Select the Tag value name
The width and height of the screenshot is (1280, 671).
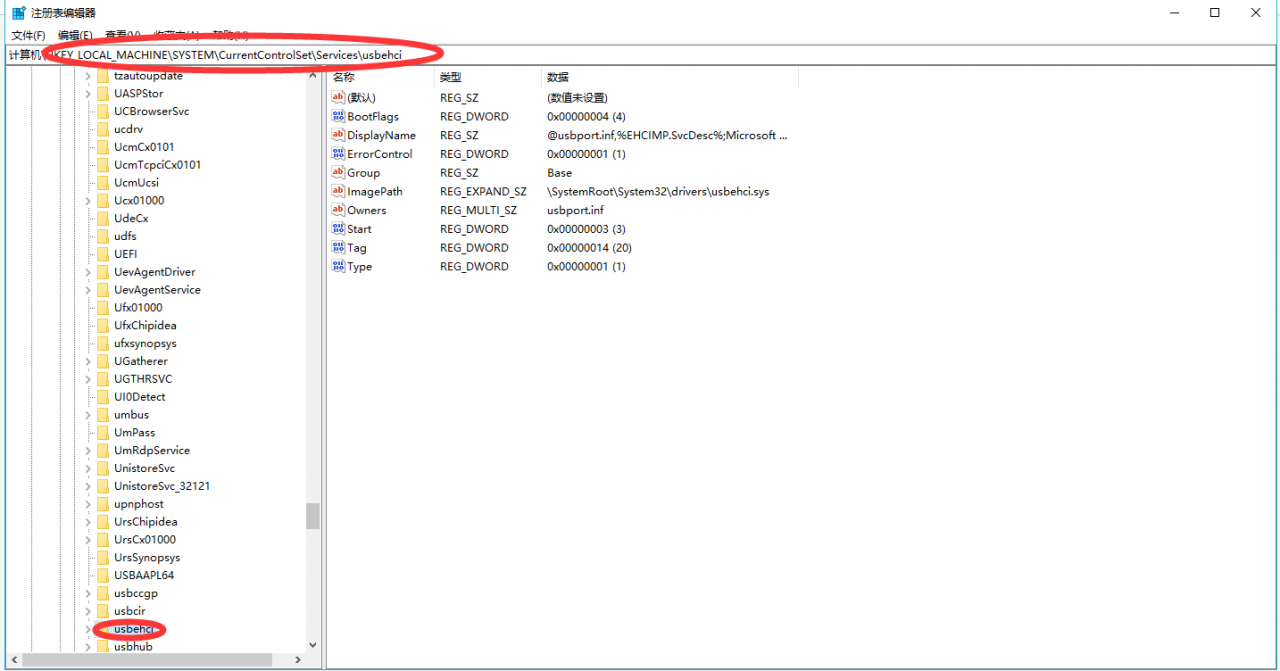click(357, 248)
